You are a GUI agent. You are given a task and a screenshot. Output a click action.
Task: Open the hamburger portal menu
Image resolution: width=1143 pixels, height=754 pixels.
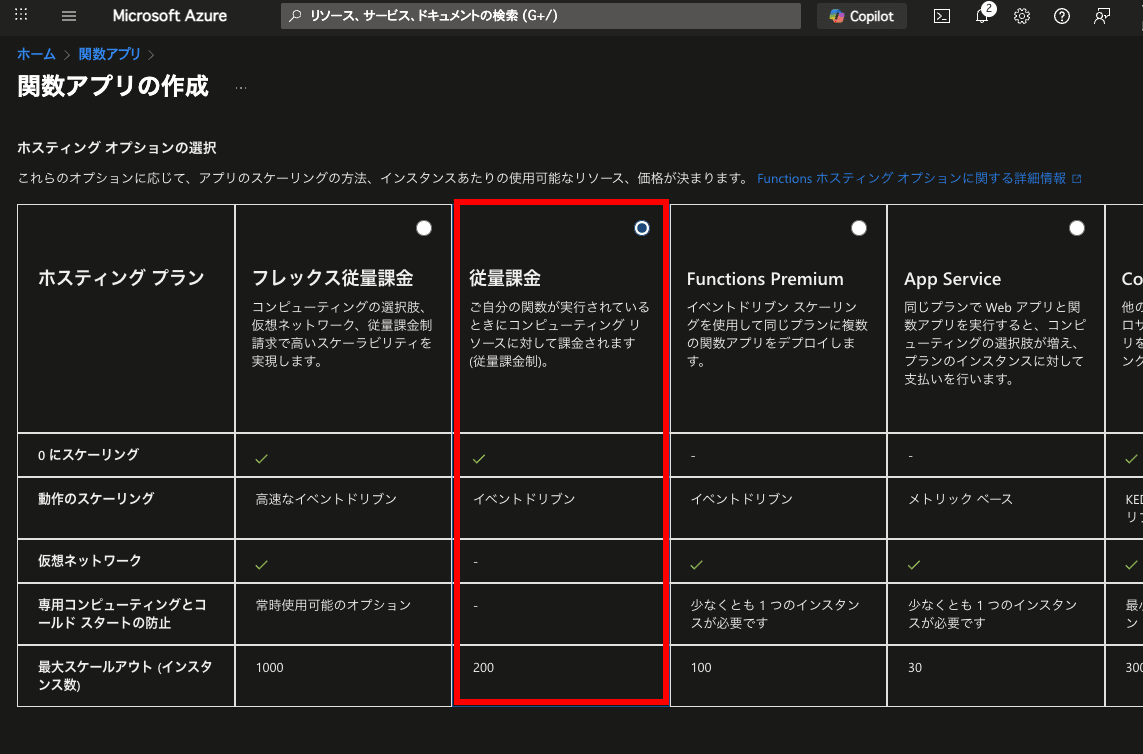click(69, 16)
